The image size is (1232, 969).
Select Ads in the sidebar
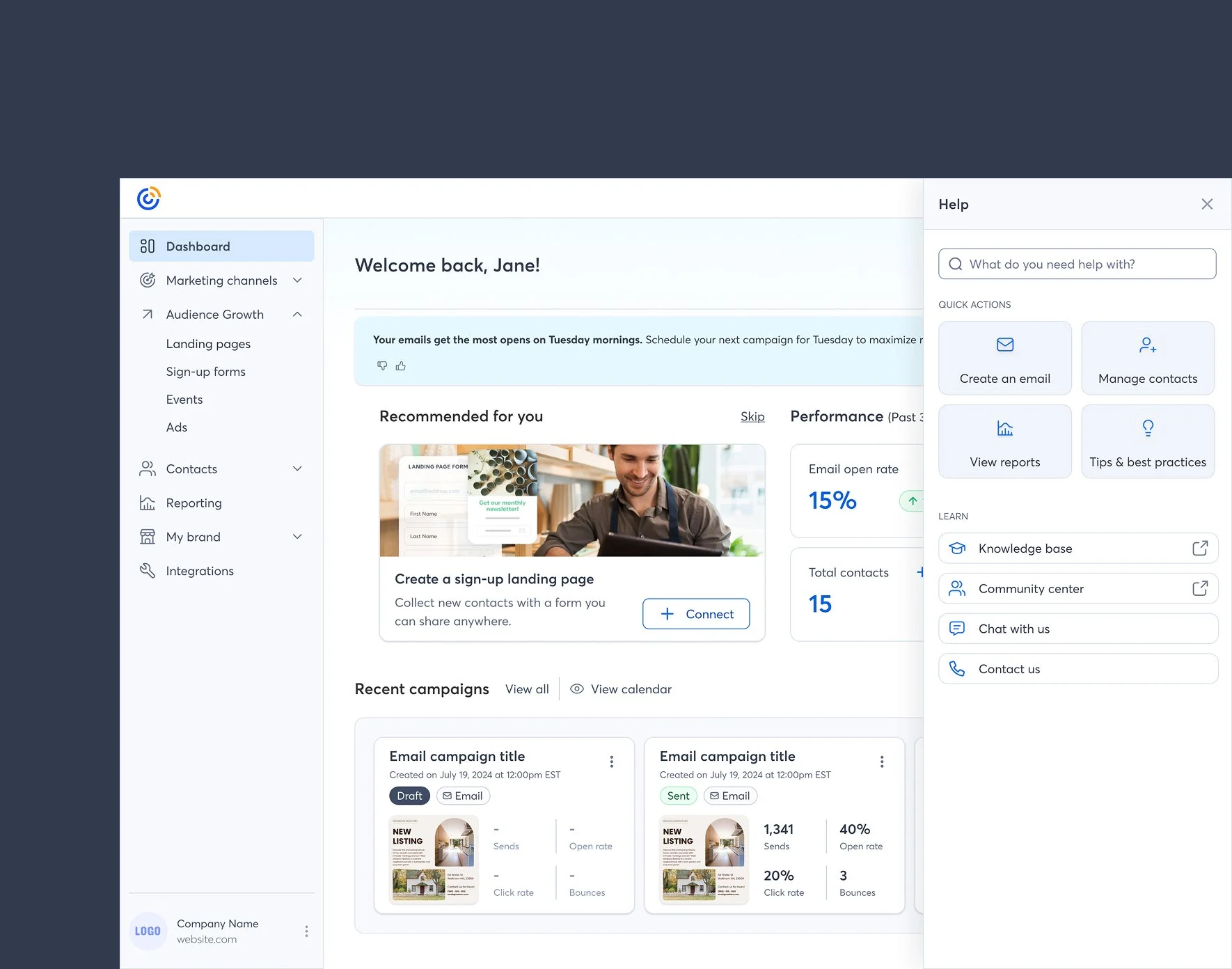(177, 427)
